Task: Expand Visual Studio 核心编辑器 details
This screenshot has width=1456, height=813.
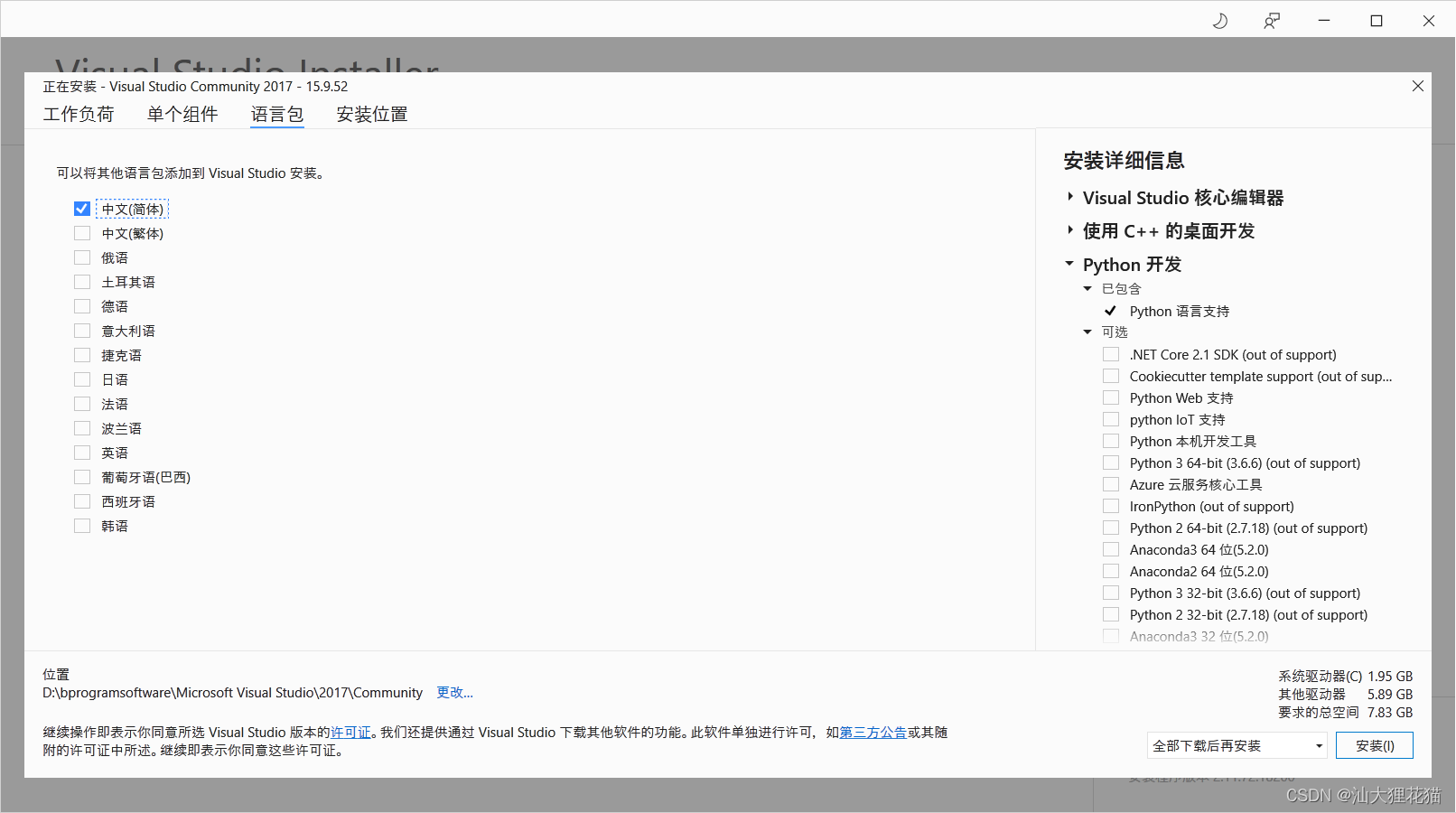Action: click(1069, 197)
